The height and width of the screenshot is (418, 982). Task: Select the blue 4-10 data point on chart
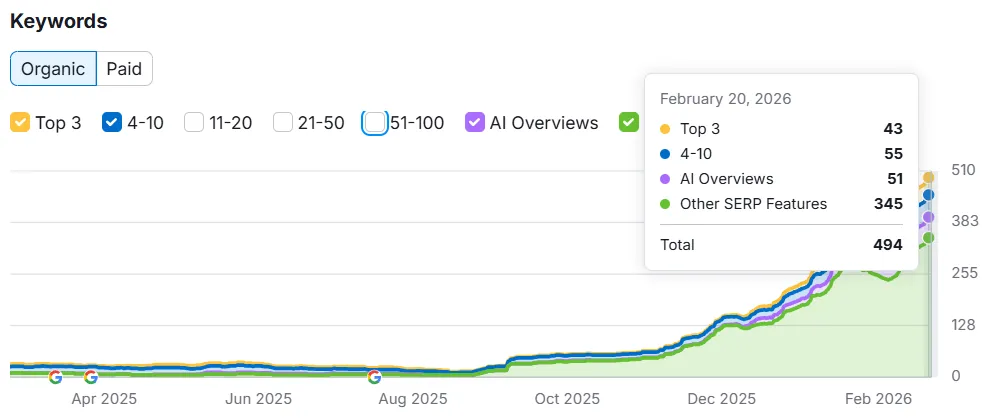(928, 195)
